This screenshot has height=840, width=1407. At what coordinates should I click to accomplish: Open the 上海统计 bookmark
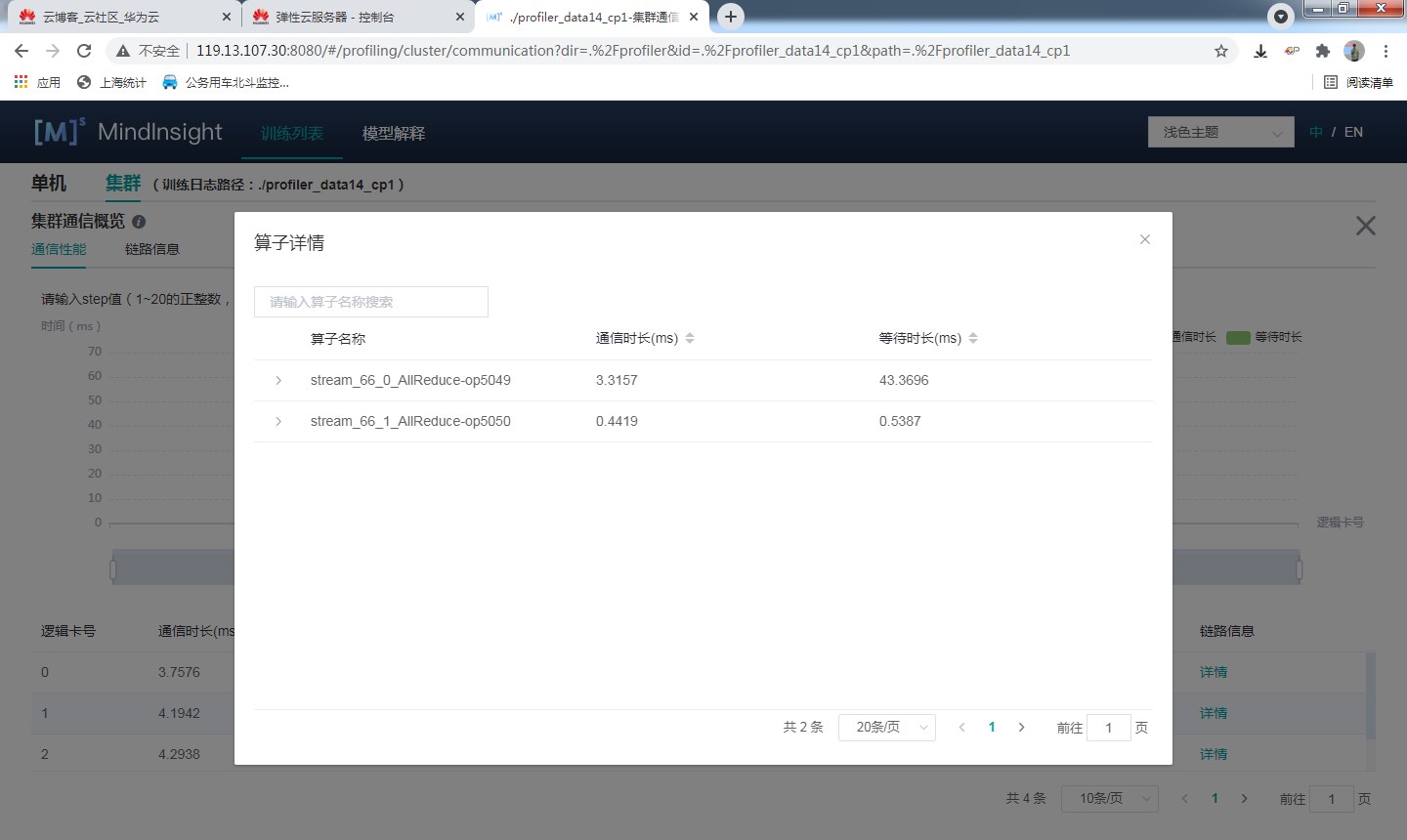[111, 83]
